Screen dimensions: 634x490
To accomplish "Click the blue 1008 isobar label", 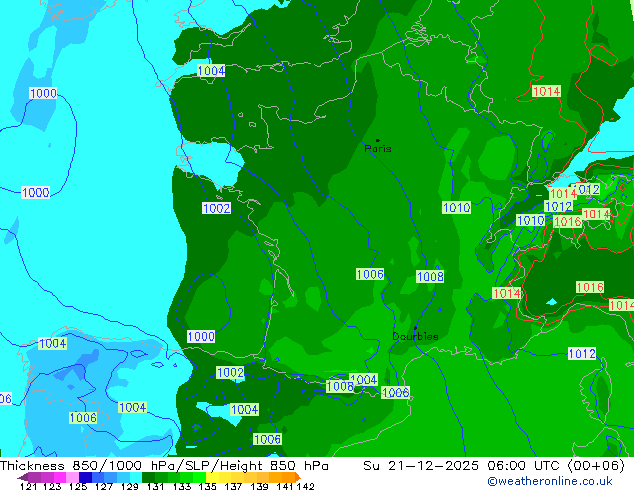I will 430,277.
